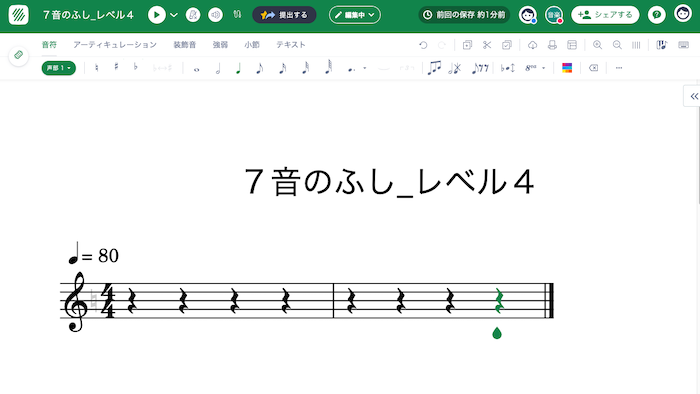Switch to the アーティキュレーション tab
700x394 pixels.
coord(115,45)
